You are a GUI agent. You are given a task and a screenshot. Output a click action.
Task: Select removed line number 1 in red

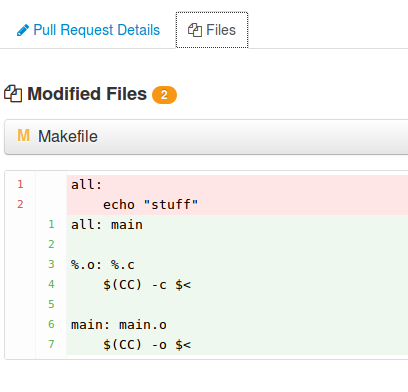[20, 184]
